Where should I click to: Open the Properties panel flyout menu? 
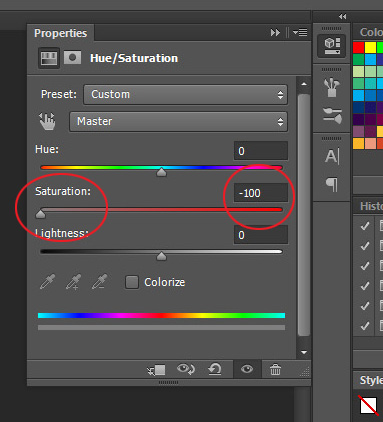click(x=300, y=33)
